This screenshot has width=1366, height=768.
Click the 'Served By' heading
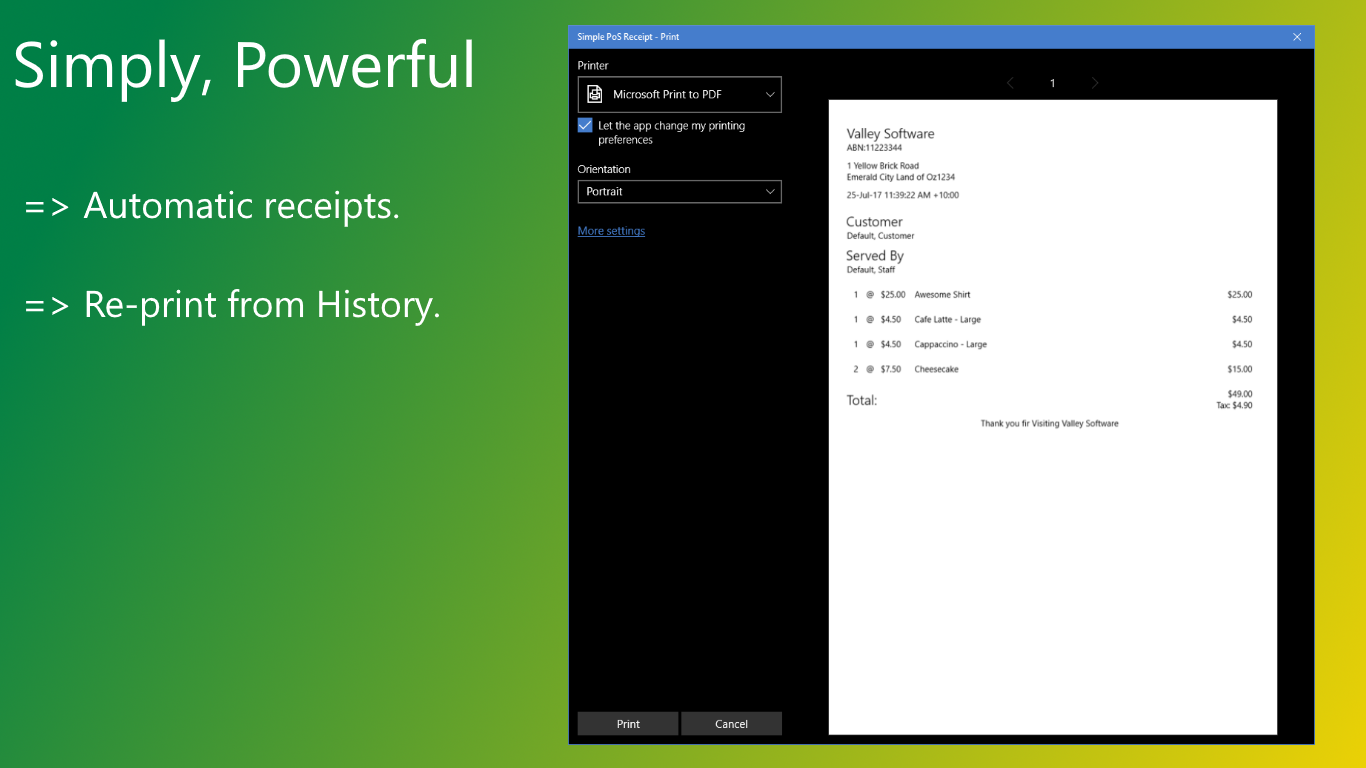pyautogui.click(x=874, y=256)
